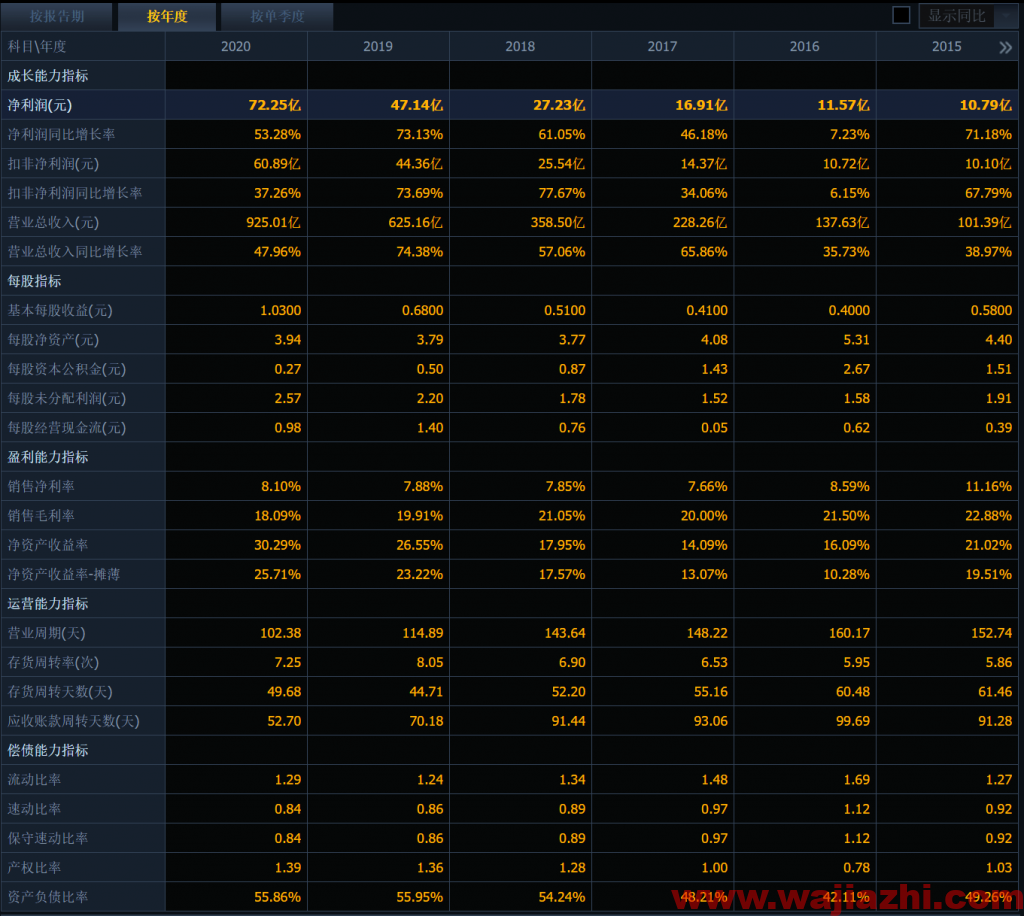1024x916 pixels.
Task: Click the 每股未分配利润(元) row label
Action: click(x=66, y=399)
